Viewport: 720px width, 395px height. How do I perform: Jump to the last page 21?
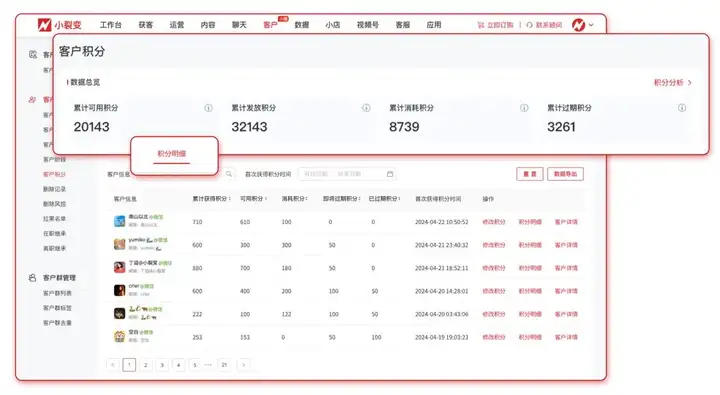225,365
